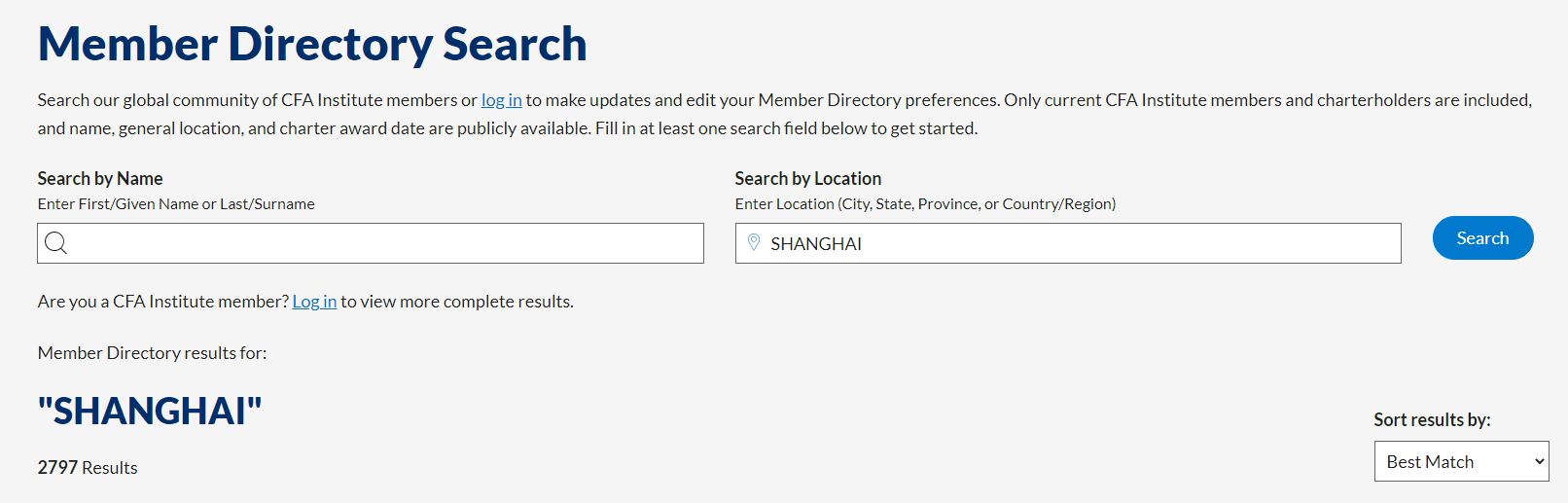Select the '2797 Results' count text
This screenshot has width=1568, height=503.
coord(88,468)
